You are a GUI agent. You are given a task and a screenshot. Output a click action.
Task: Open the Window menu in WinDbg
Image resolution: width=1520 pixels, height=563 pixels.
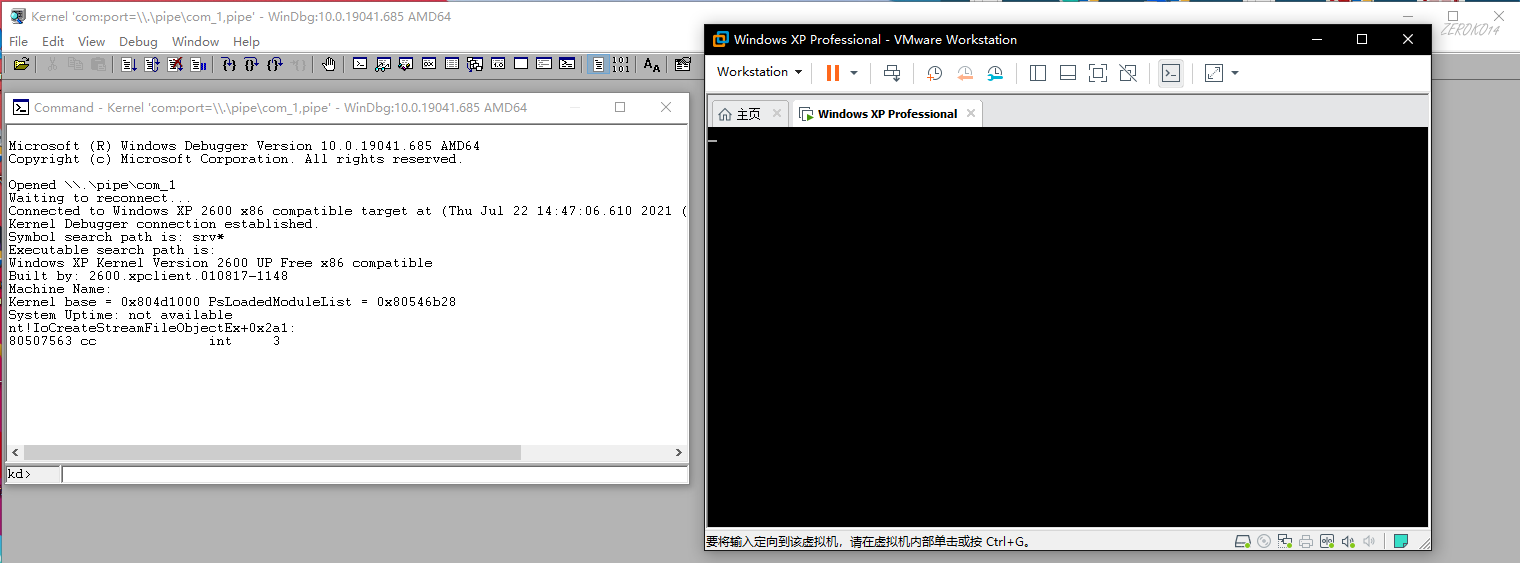(195, 42)
